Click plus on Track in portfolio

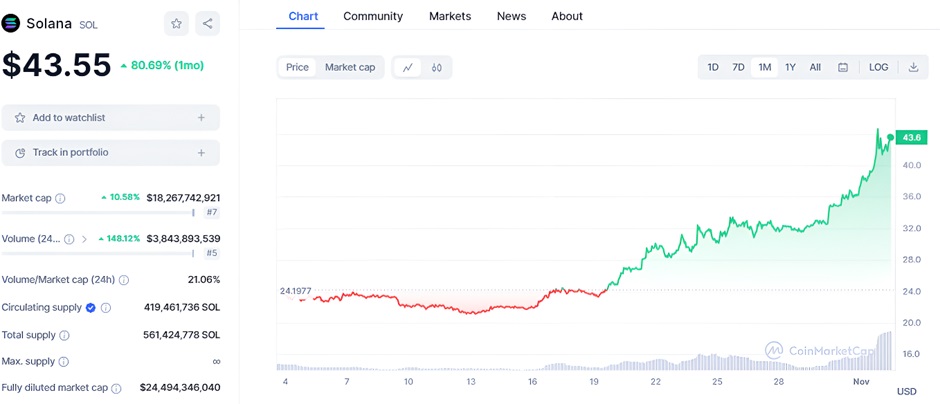(201, 153)
